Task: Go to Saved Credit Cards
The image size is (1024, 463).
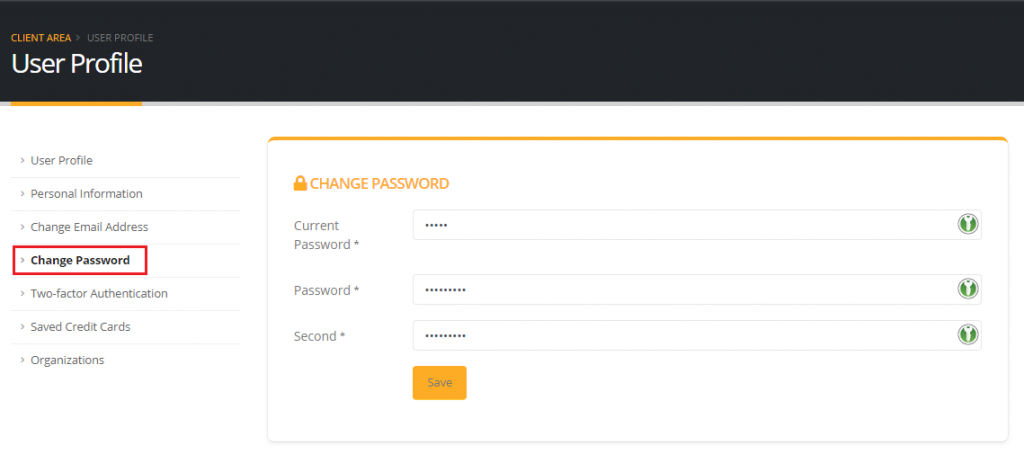Action: pos(80,326)
